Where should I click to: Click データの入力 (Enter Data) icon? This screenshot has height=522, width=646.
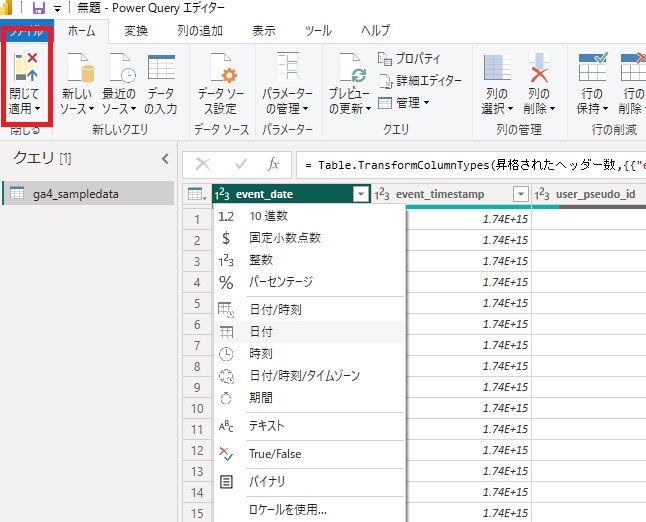162,67
